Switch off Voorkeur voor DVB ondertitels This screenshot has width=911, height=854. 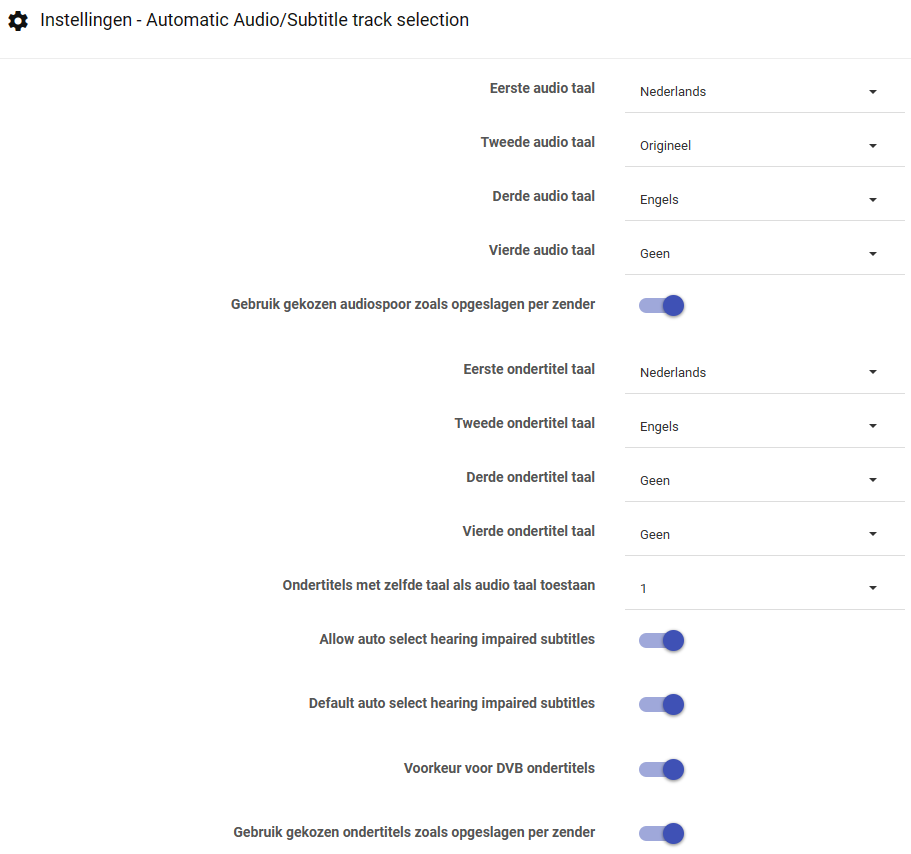pos(662,770)
